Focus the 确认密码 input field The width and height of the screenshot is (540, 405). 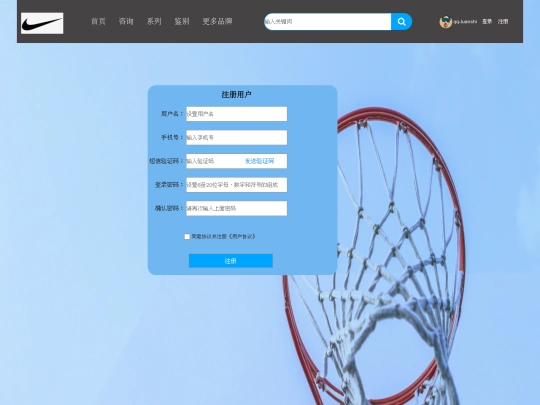237,208
